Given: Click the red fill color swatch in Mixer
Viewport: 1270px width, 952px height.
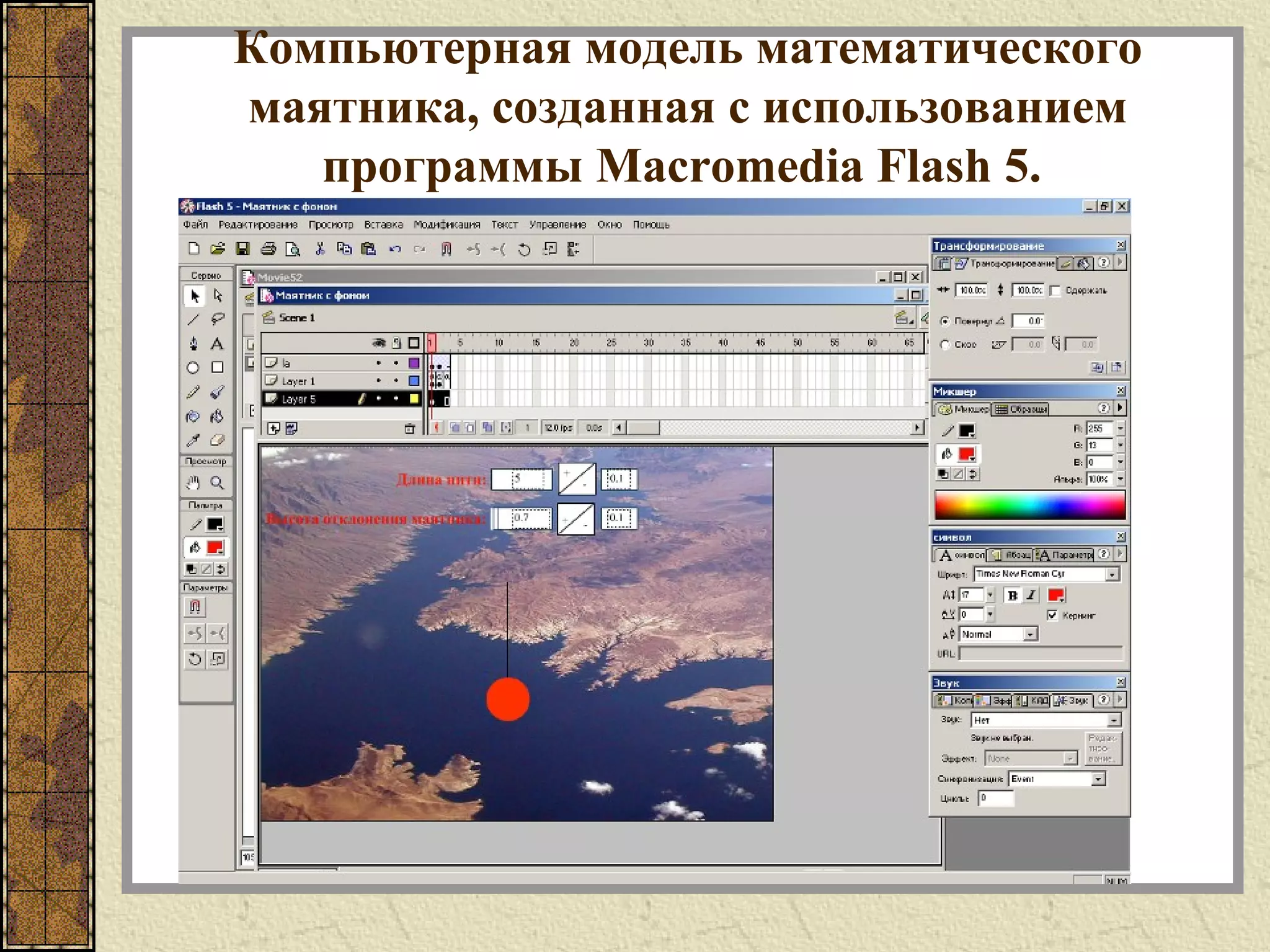Looking at the screenshot, I should tap(966, 454).
